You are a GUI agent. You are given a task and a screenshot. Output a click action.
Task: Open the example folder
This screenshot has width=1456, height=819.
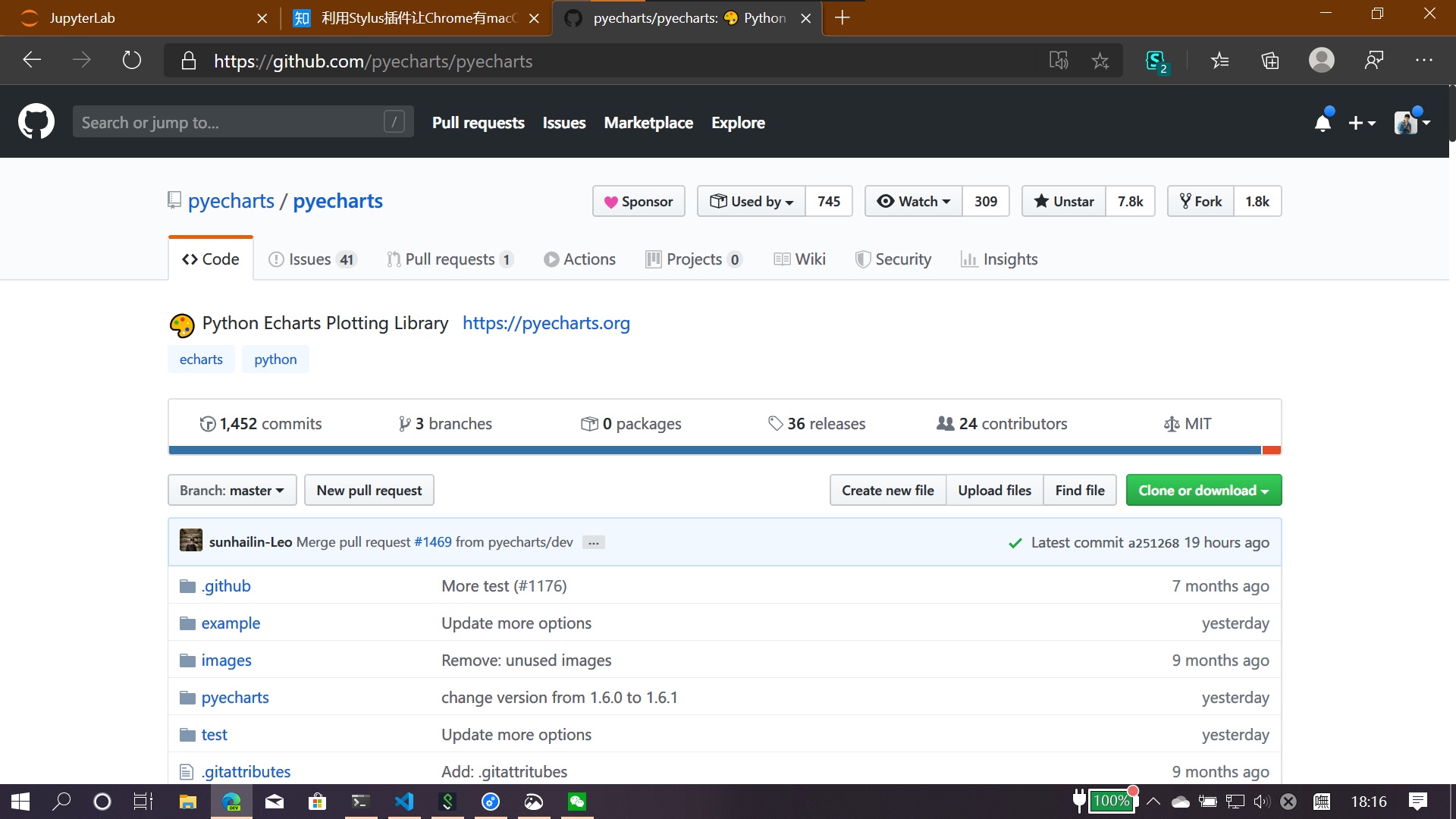(231, 623)
